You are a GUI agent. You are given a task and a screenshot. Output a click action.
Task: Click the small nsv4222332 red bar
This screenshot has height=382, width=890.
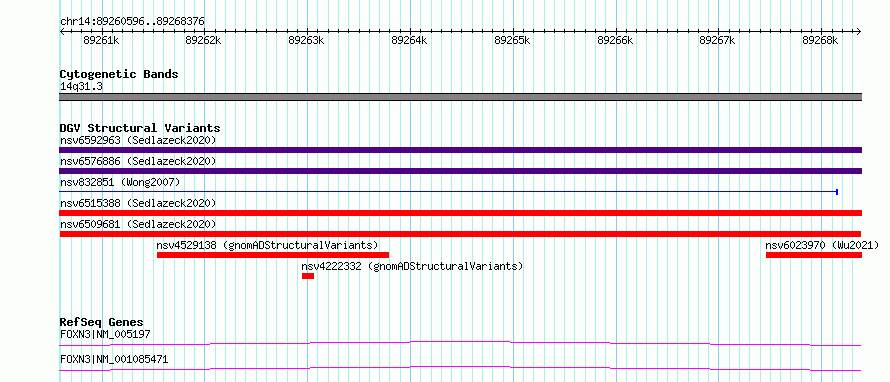click(x=308, y=276)
